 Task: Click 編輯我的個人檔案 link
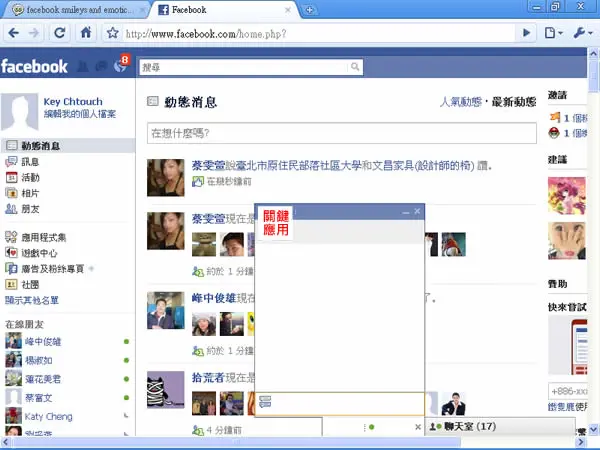tap(80, 114)
